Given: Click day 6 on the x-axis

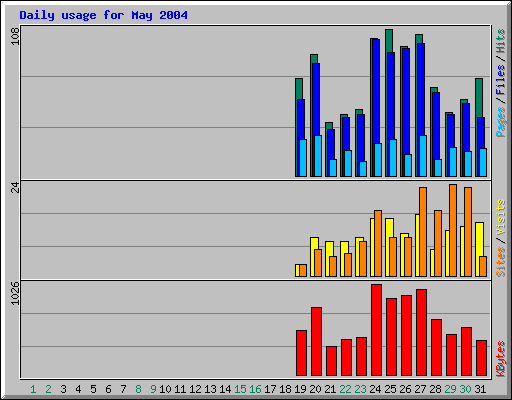Looking at the screenshot, I should [108, 389].
